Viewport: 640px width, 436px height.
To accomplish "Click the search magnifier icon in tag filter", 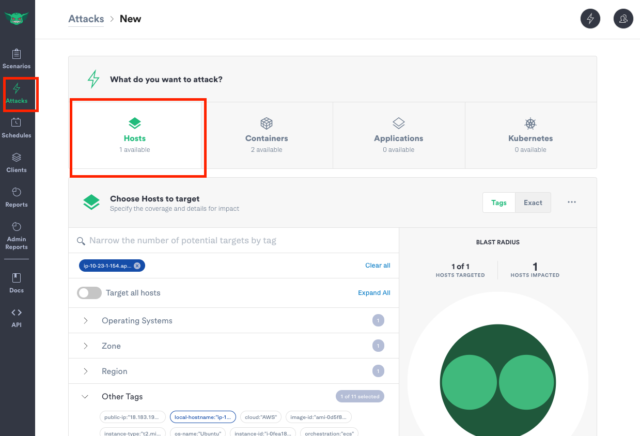I will pyautogui.click(x=81, y=241).
